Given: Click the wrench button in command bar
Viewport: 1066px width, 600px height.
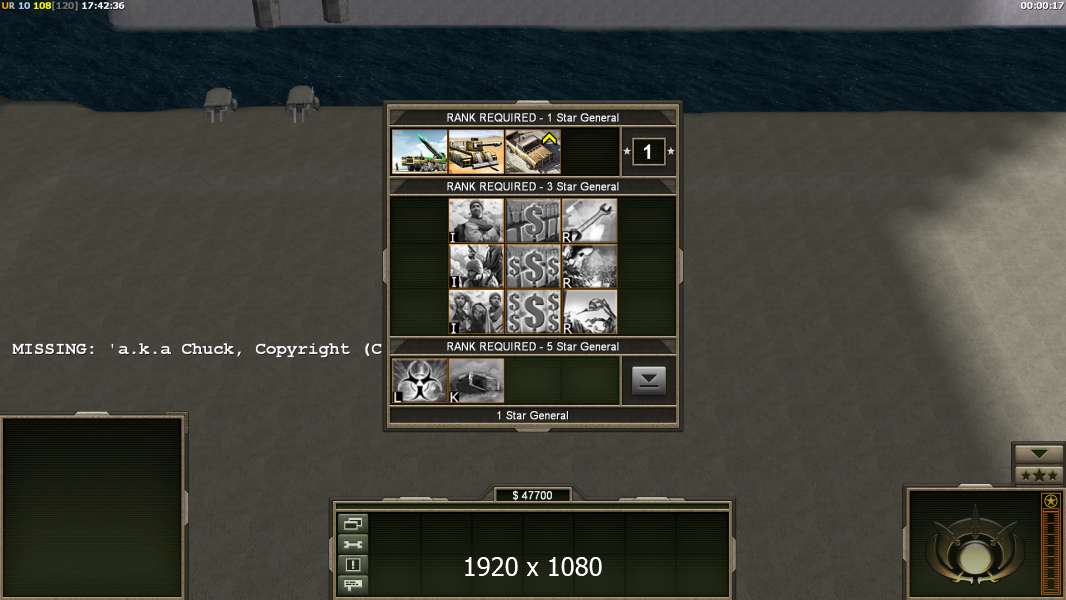Looking at the screenshot, I should point(353,544).
